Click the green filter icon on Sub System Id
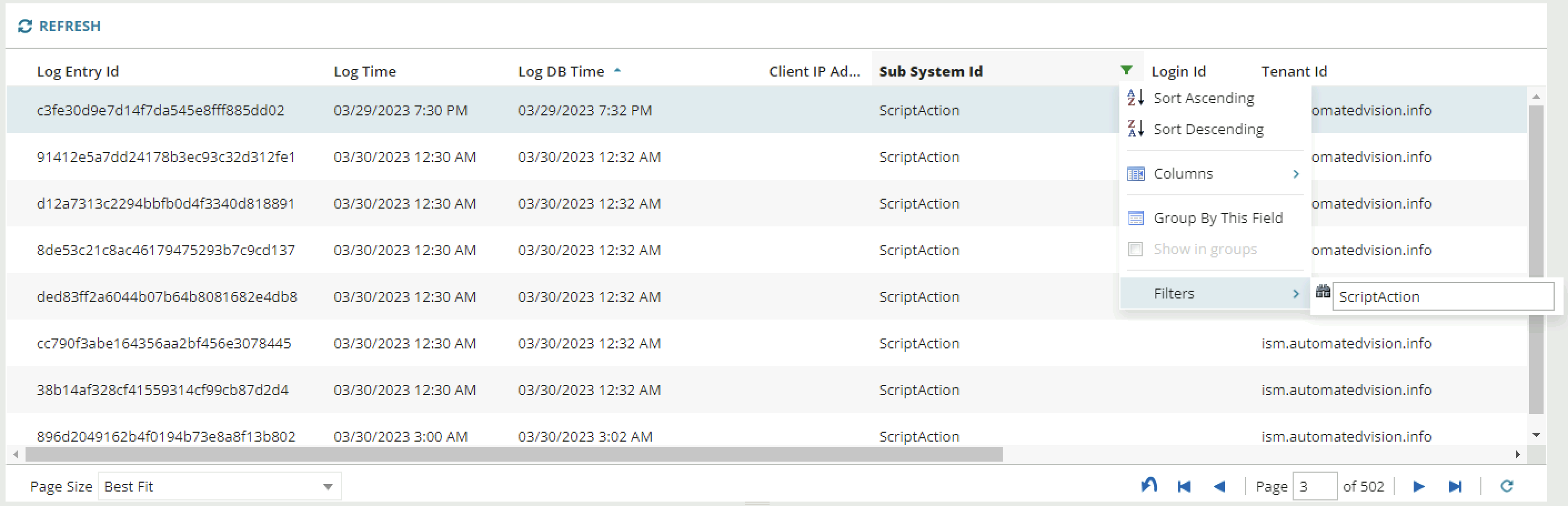The image size is (1568, 506). tap(1126, 70)
